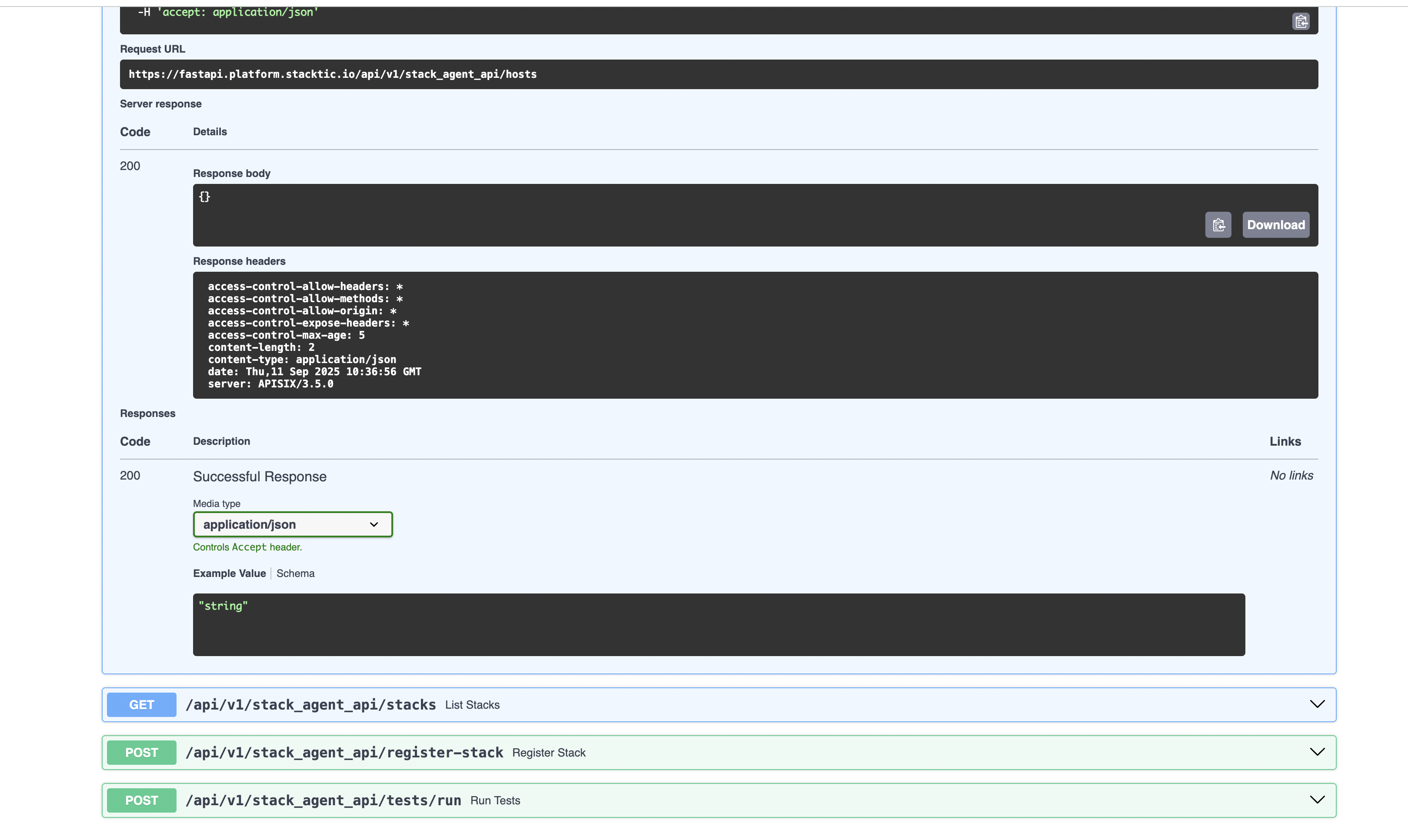Screen dimensions: 1408x840
Task: Expand the Run Tests endpoint chevron
Action: coord(1317,800)
